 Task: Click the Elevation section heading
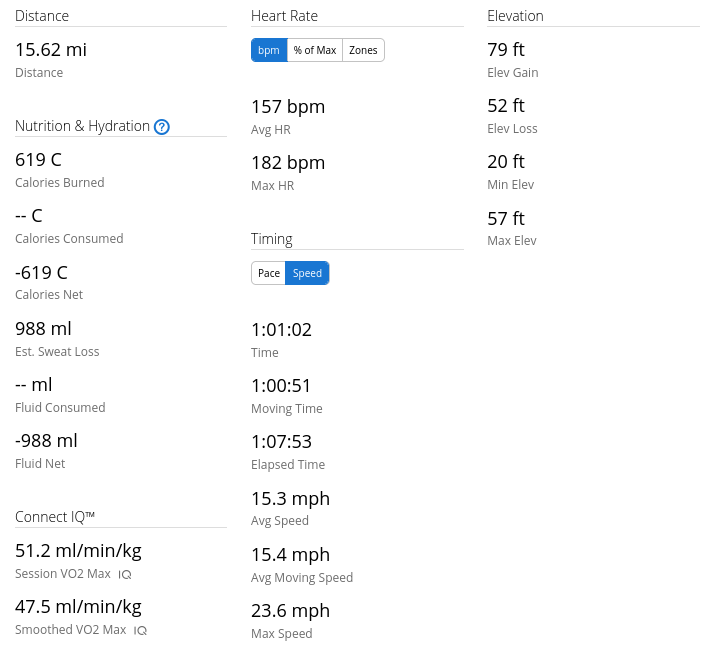tap(516, 16)
